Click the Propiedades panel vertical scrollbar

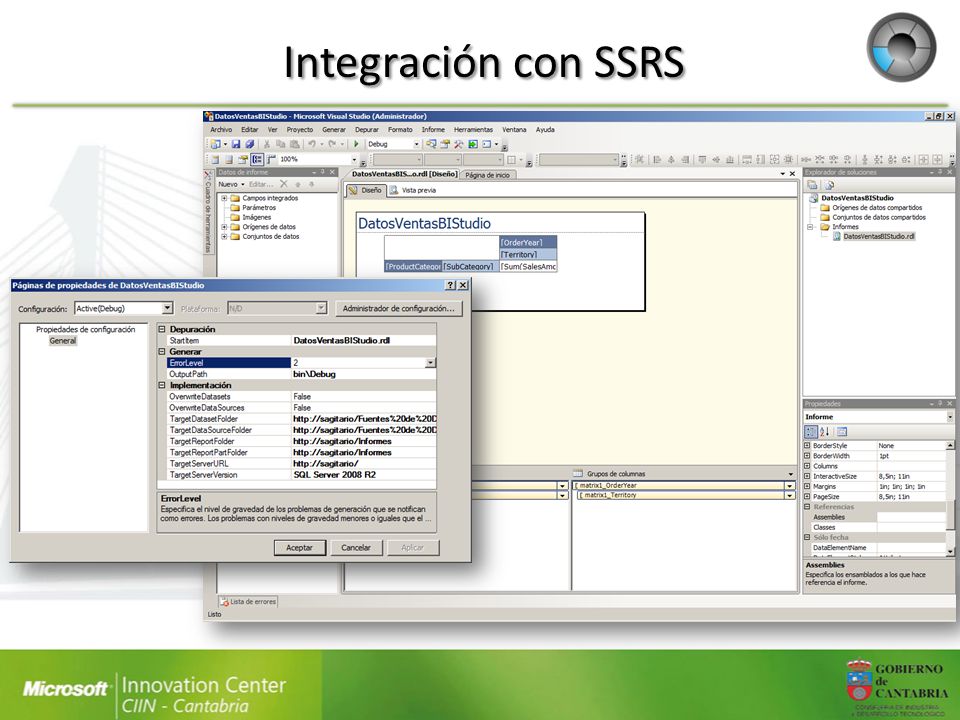pyautogui.click(x=950, y=498)
